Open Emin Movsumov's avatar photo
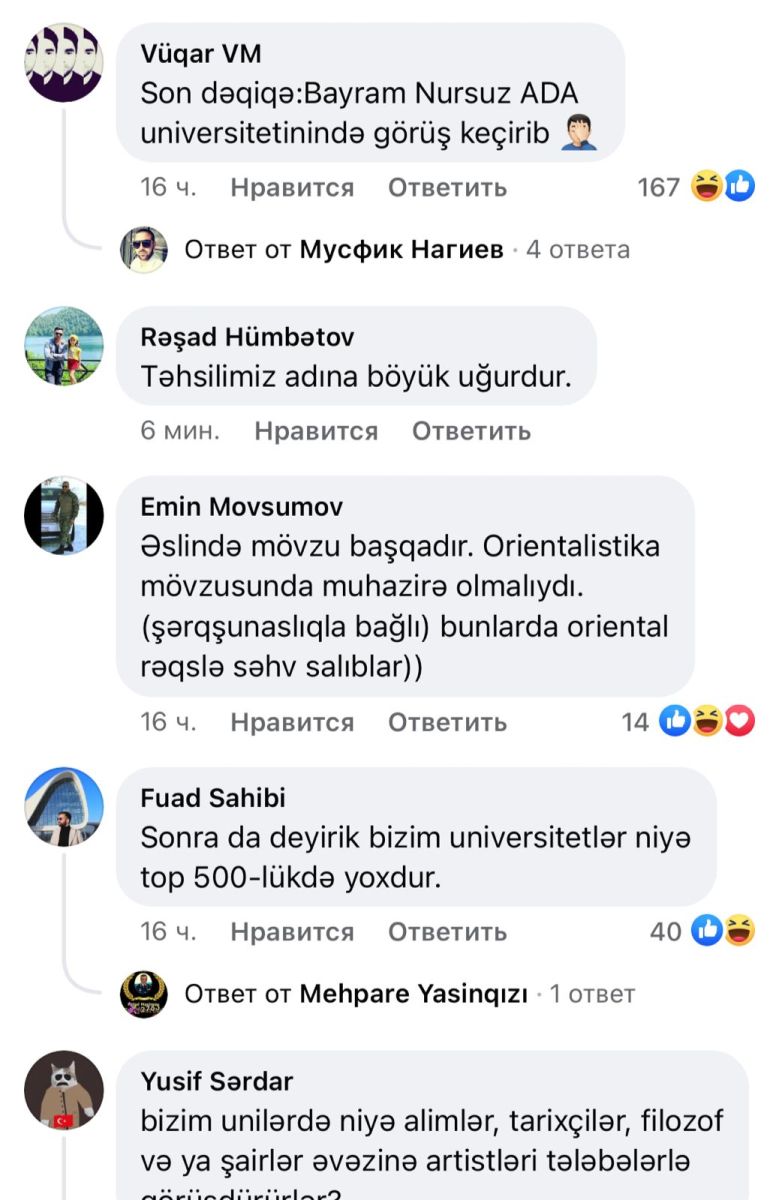Viewport: 779px width, 1200px height. coord(64,515)
